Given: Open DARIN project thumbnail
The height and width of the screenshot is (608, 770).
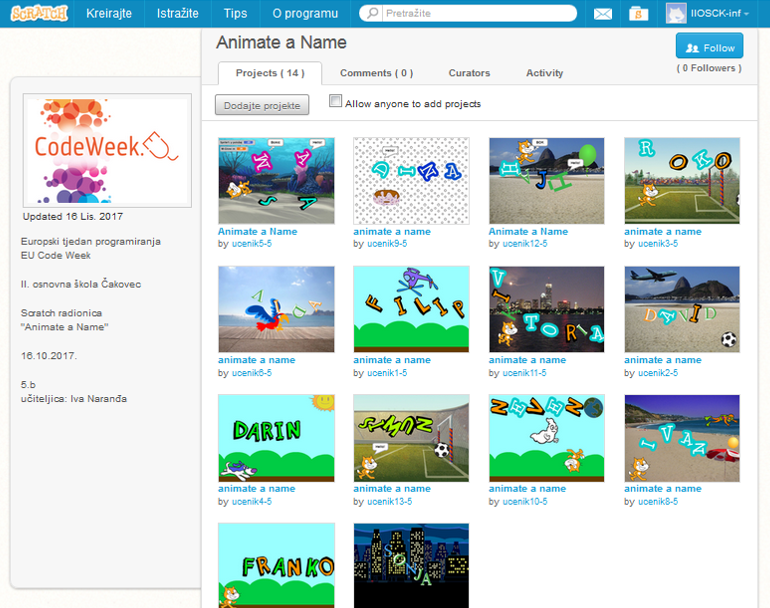Looking at the screenshot, I should [276, 438].
